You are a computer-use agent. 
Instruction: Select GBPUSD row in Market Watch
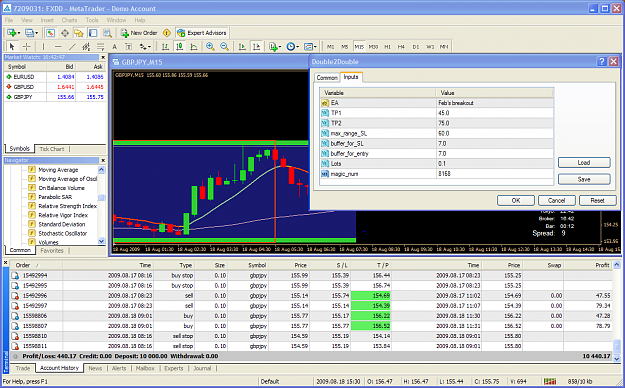55,87
